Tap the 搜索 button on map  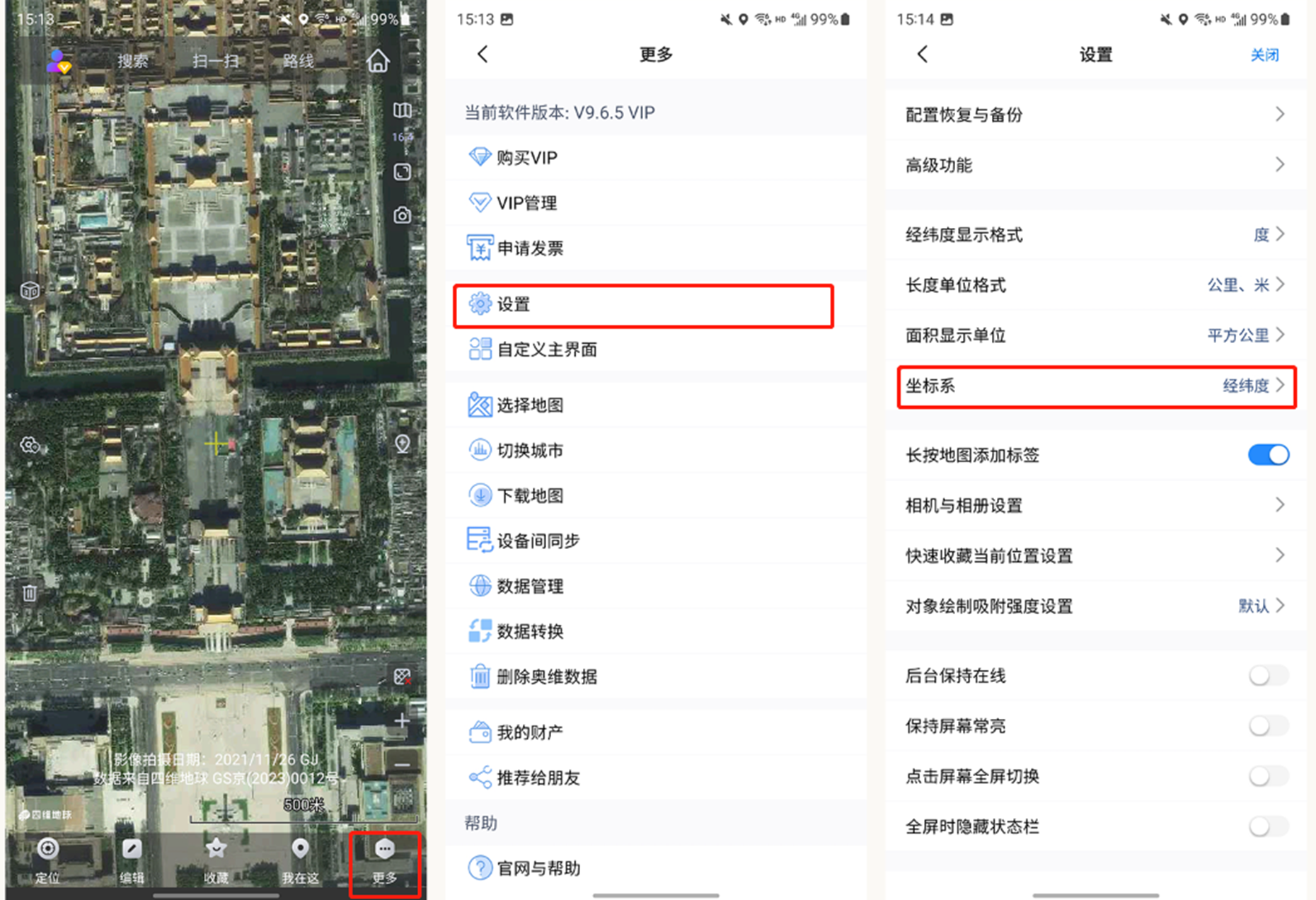(133, 62)
